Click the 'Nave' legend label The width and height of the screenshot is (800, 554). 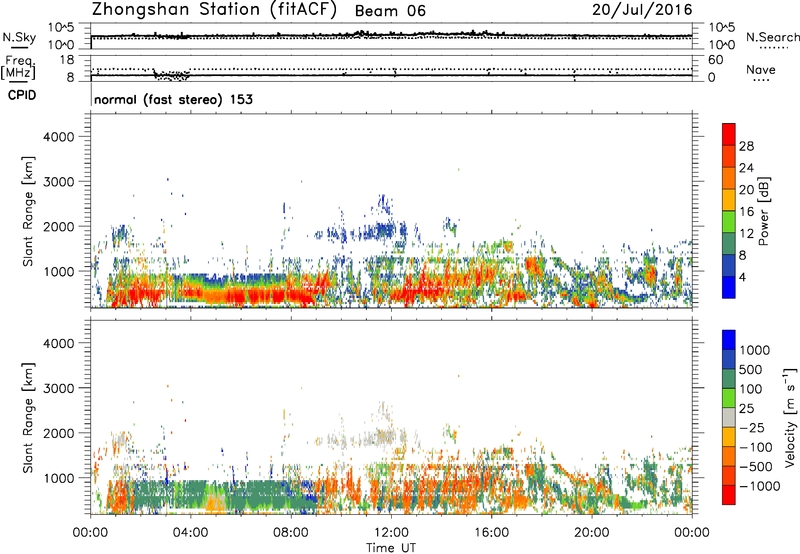[x=761, y=70]
